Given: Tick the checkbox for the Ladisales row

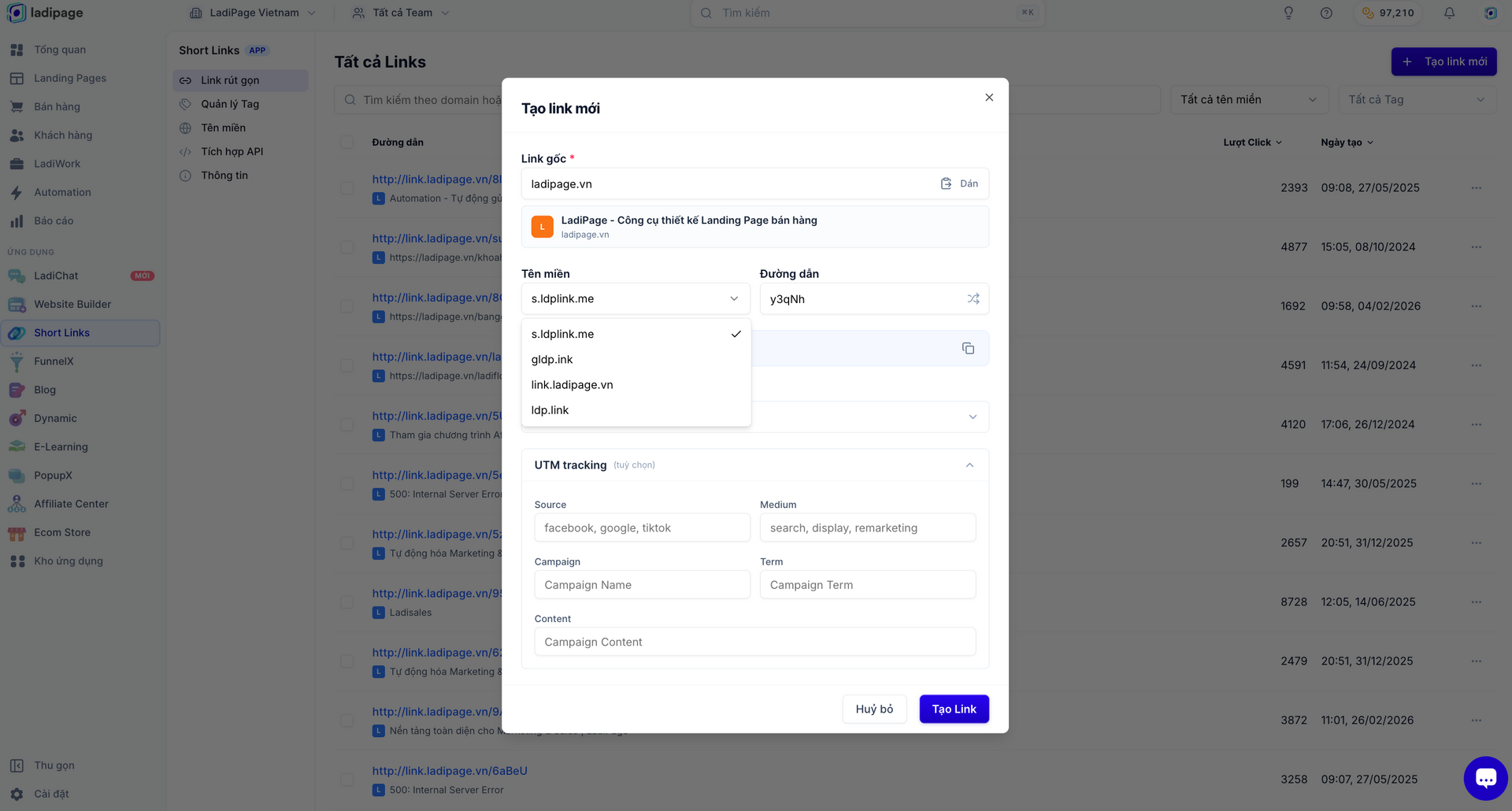Looking at the screenshot, I should click(x=346, y=602).
